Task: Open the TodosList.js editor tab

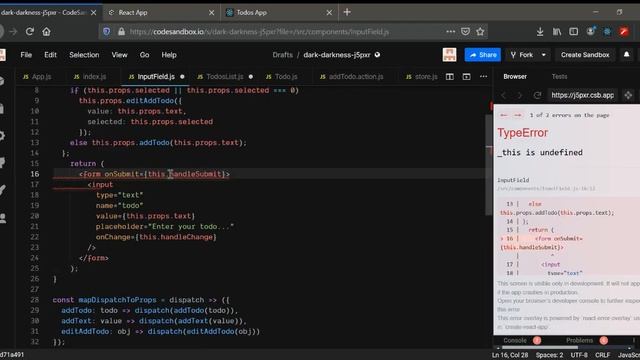Action: pyautogui.click(x=225, y=76)
